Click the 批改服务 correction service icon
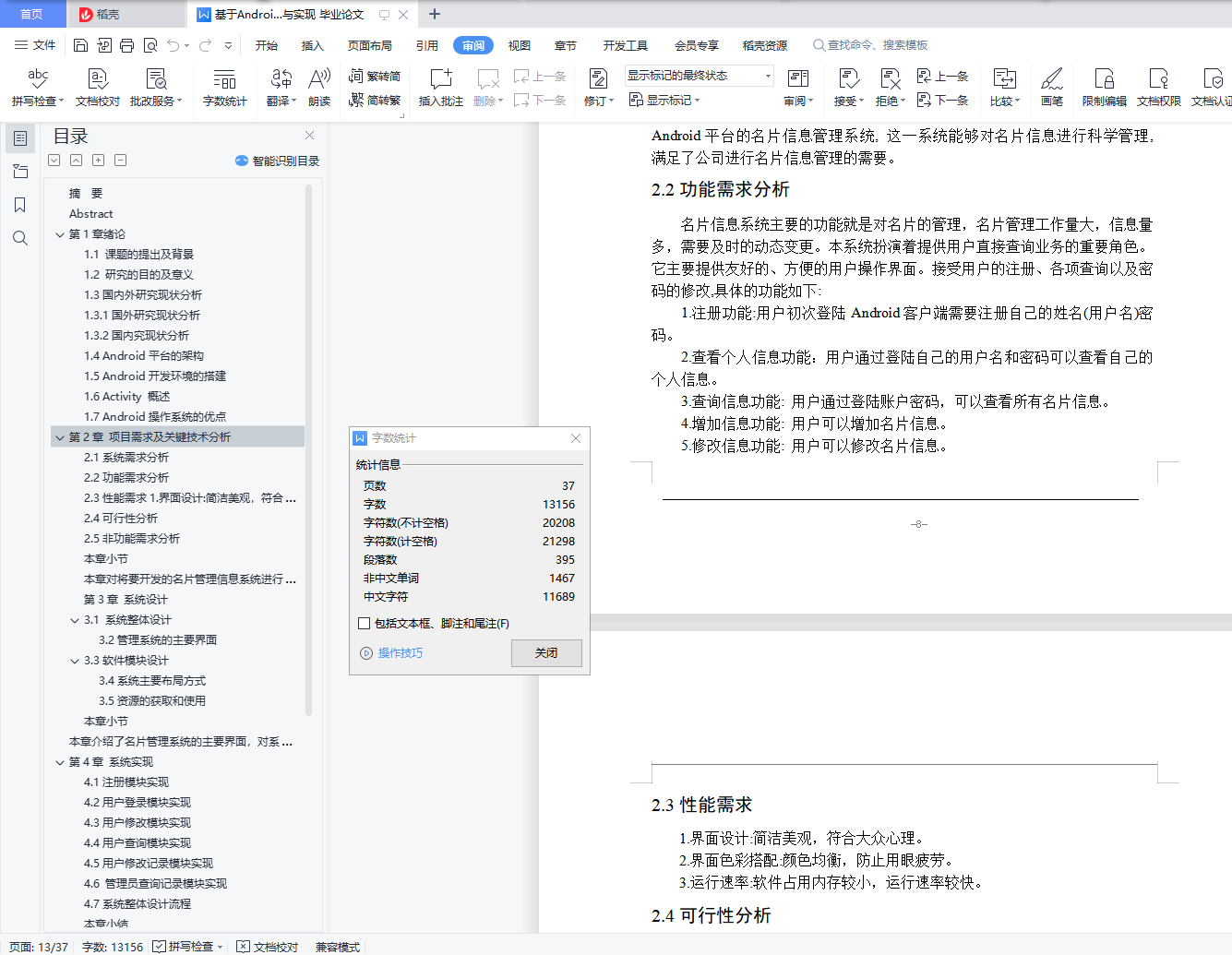This screenshot has width=1232, height=955. click(x=156, y=78)
